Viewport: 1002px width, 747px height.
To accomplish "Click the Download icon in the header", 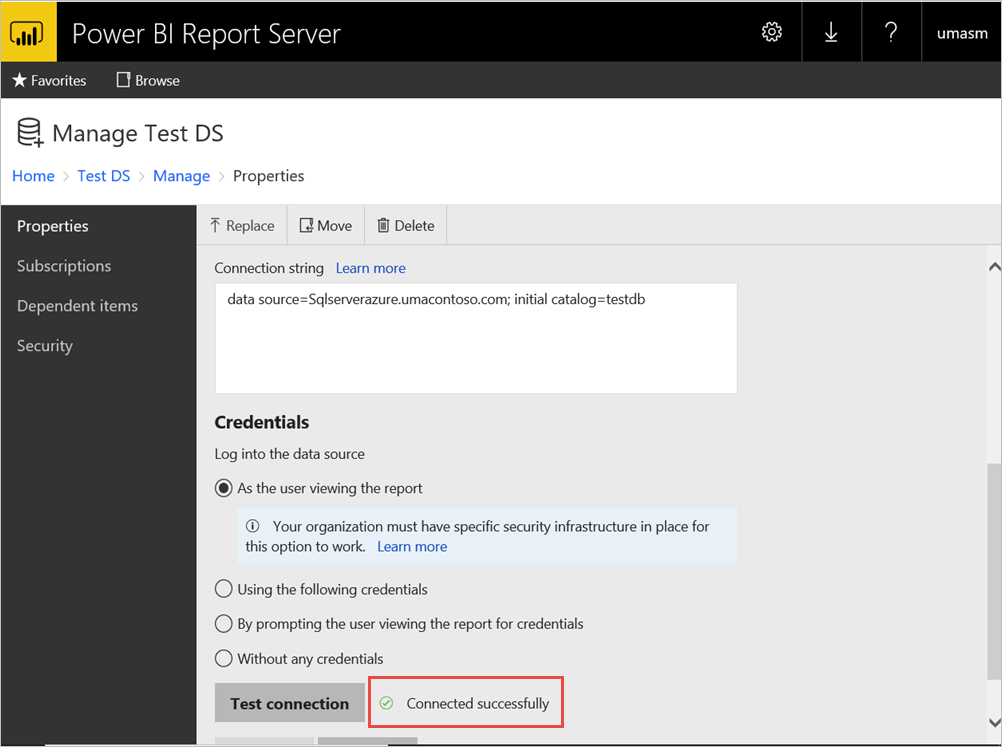I will click(x=831, y=31).
